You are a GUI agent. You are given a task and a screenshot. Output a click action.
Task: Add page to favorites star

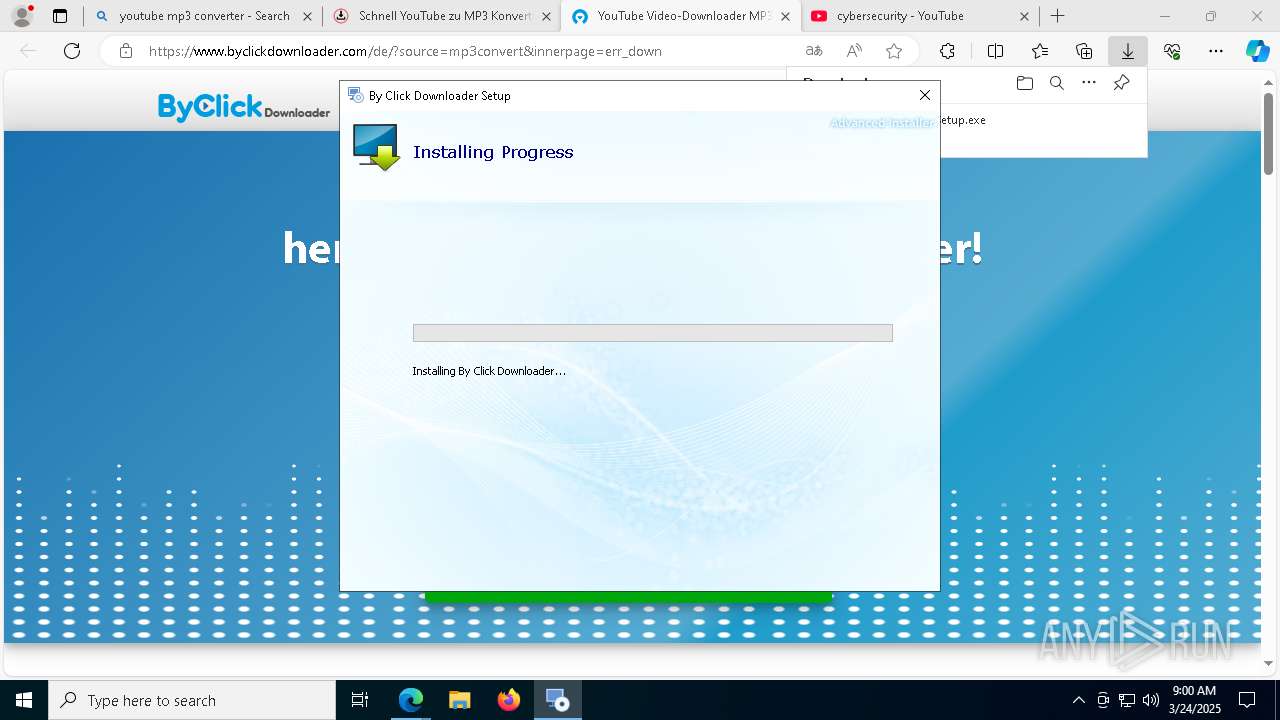tap(894, 51)
